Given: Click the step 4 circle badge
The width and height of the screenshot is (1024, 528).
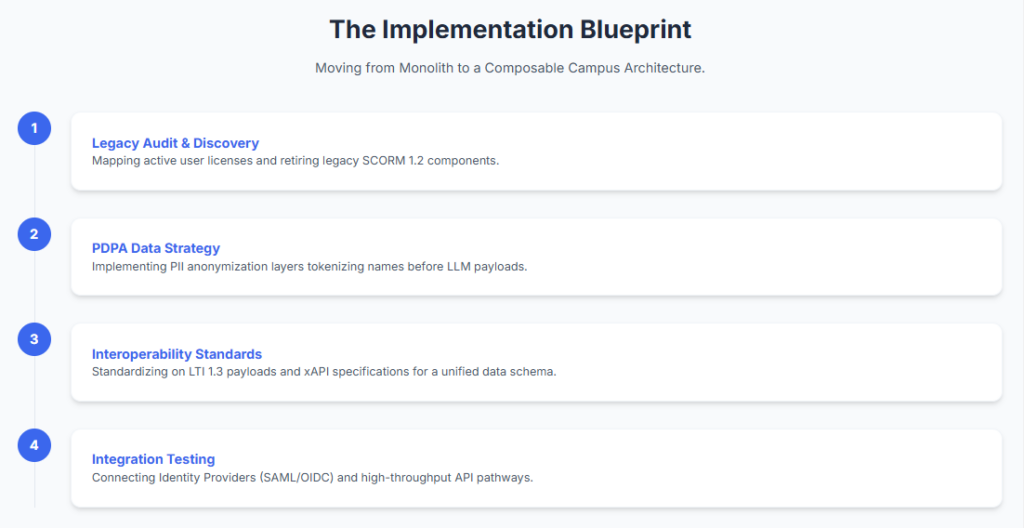Looking at the screenshot, I should 34,445.
